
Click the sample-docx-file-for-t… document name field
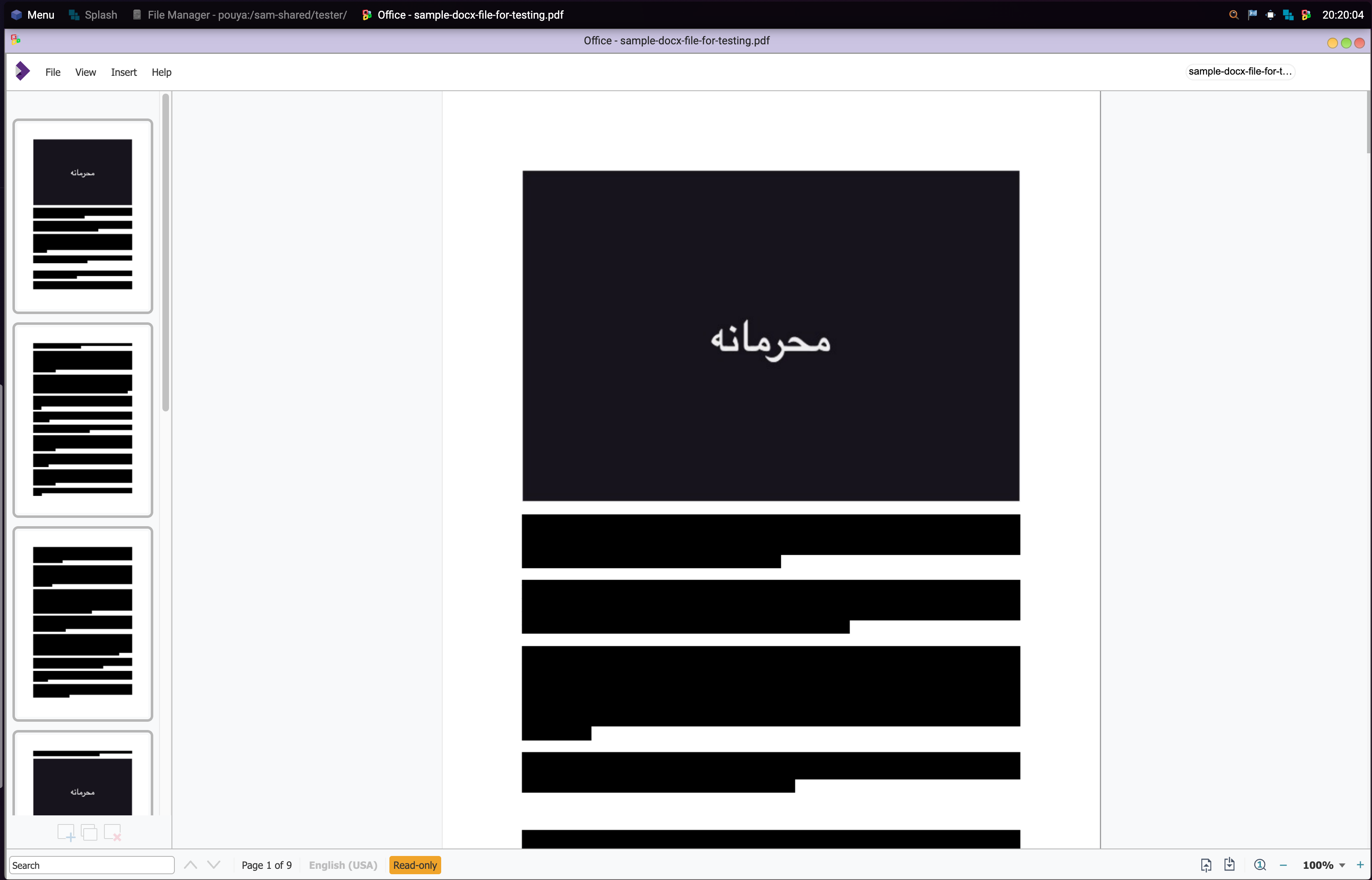point(1239,71)
